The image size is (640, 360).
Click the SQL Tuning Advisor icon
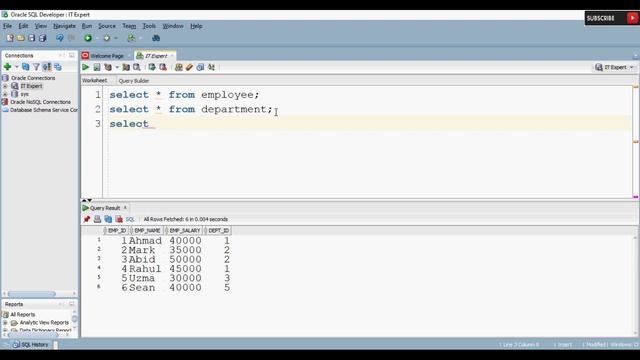point(137,67)
